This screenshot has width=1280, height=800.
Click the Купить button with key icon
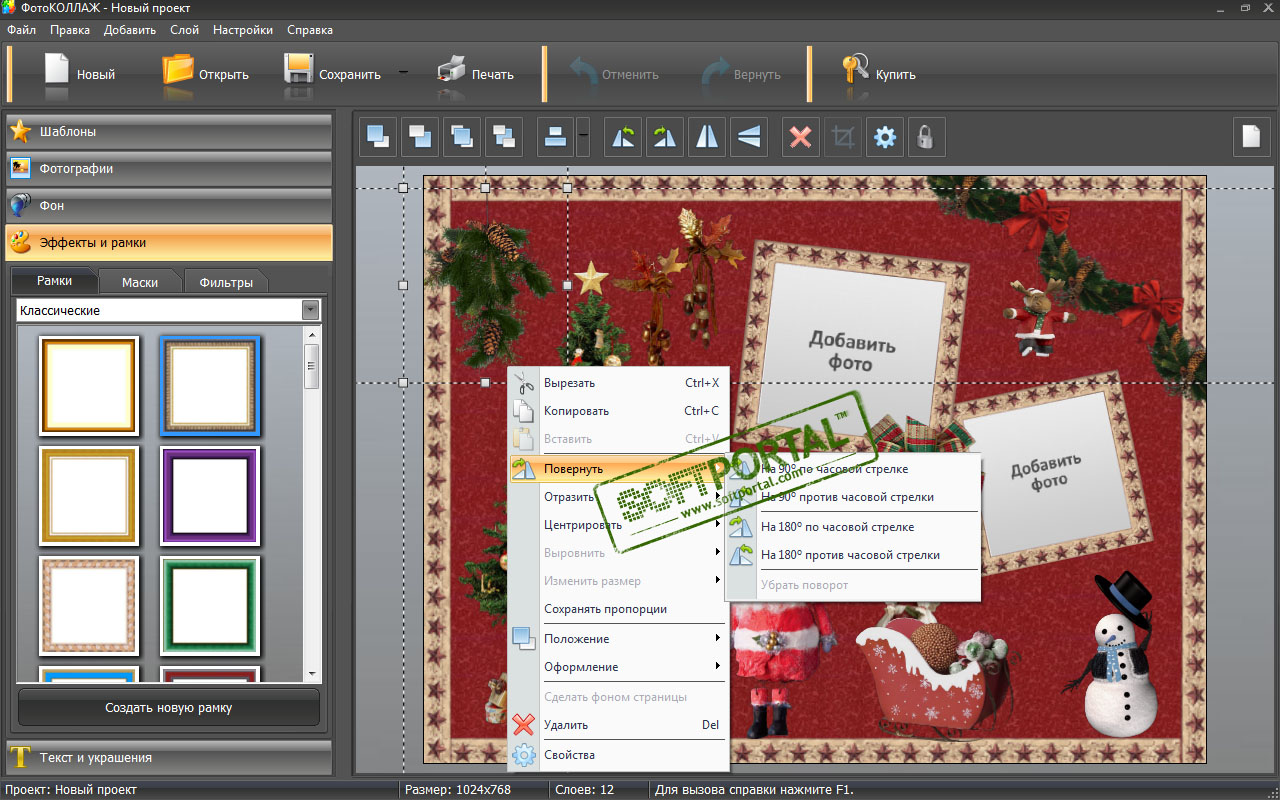879,74
